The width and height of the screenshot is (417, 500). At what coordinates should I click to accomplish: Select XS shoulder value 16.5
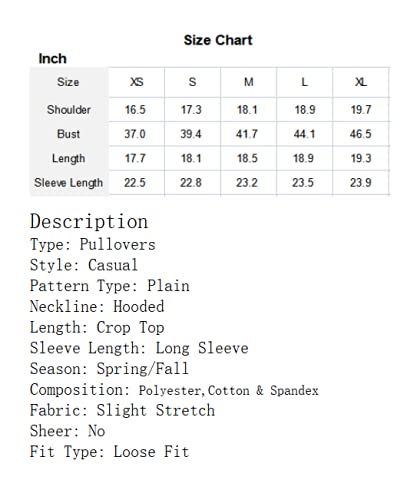pos(135,110)
